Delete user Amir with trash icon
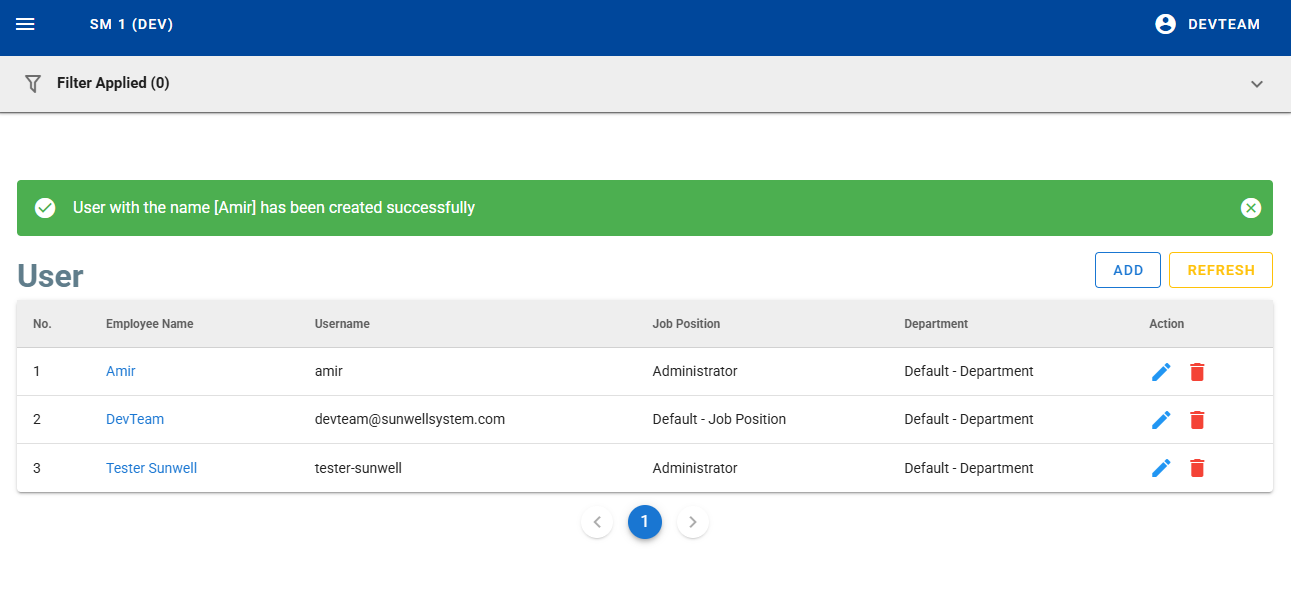Screen dimensions: 1291x597 tap(1197, 372)
